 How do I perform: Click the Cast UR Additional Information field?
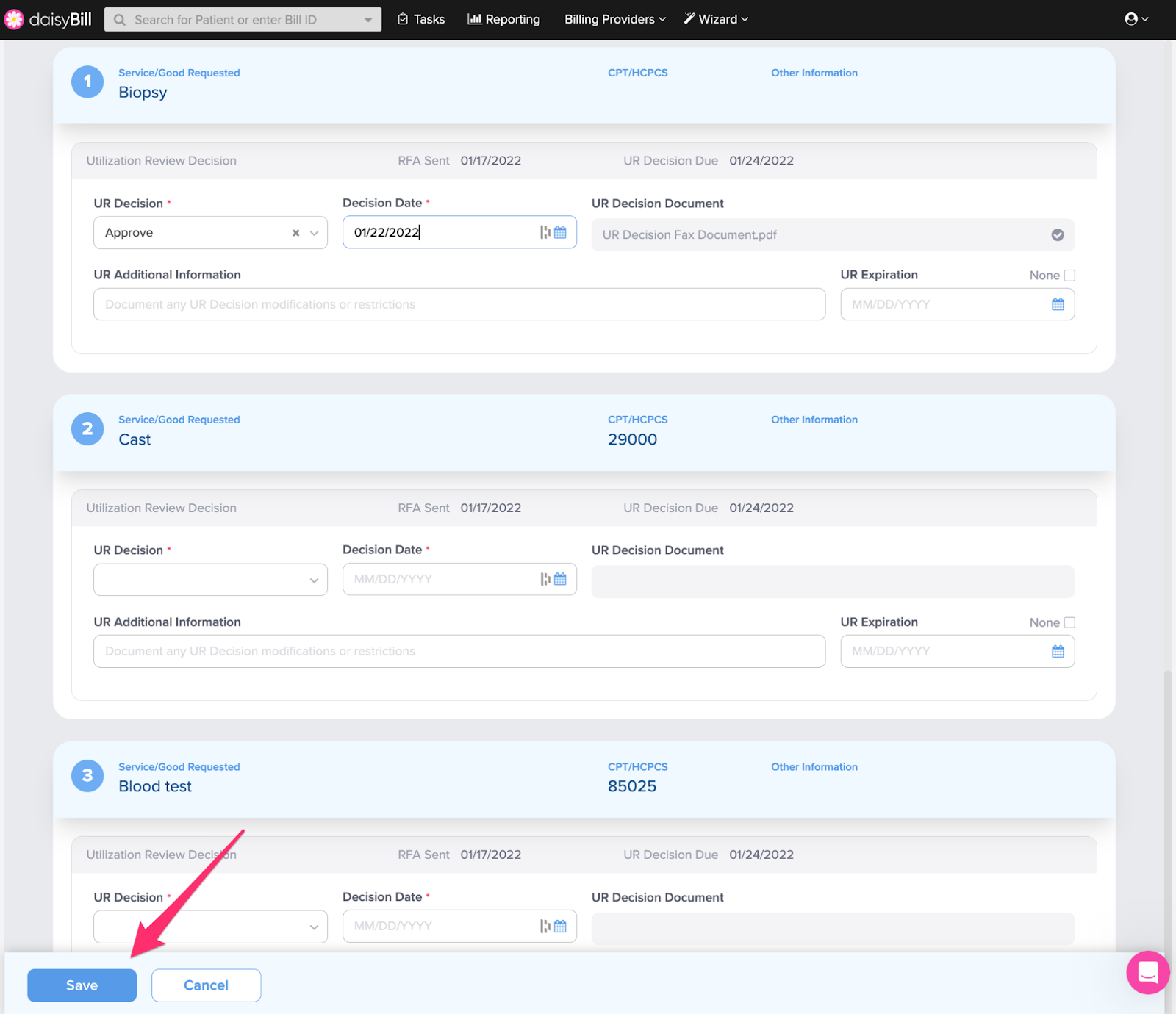pyautogui.click(x=459, y=651)
